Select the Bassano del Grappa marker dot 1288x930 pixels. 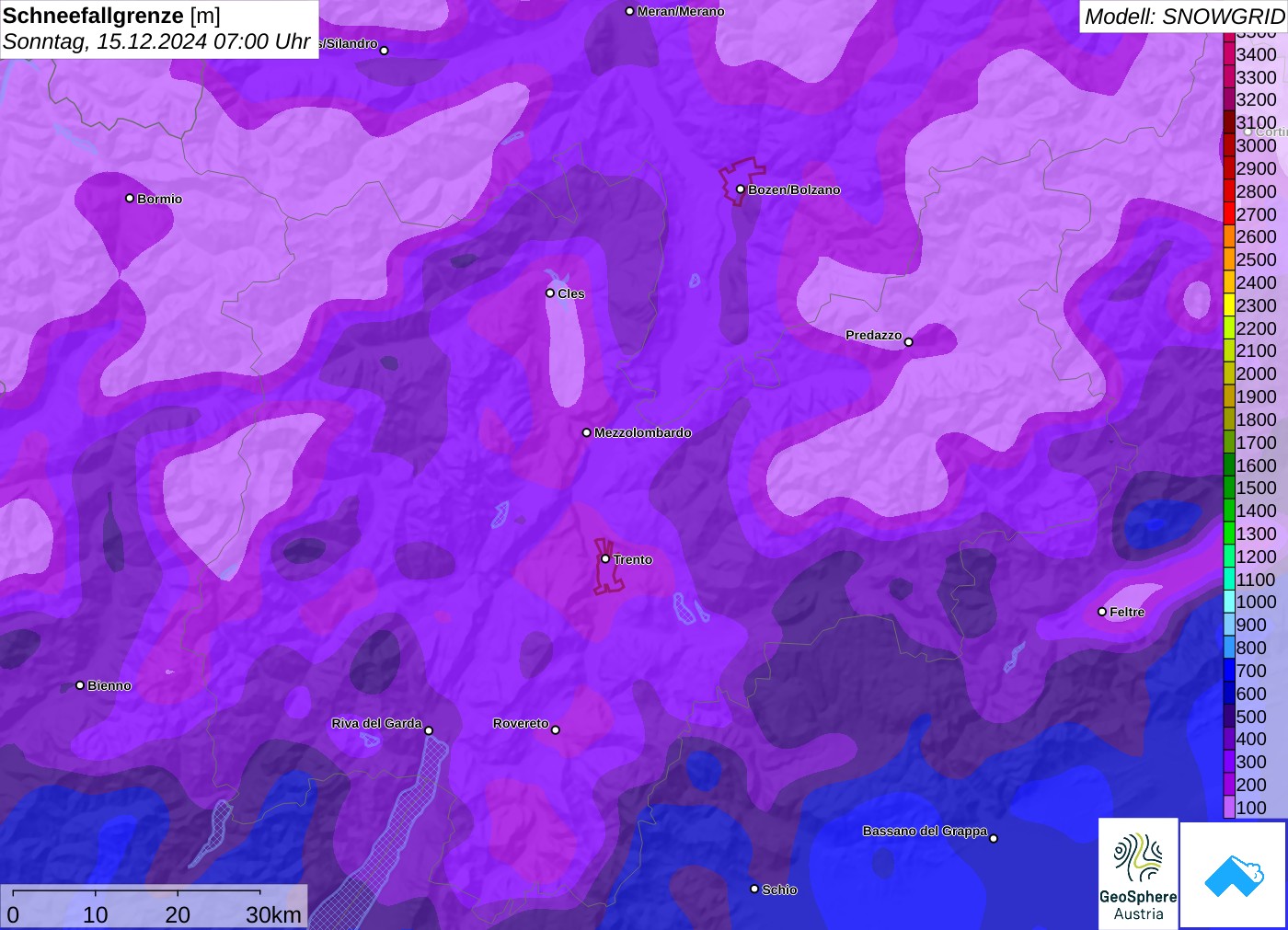pos(994,838)
